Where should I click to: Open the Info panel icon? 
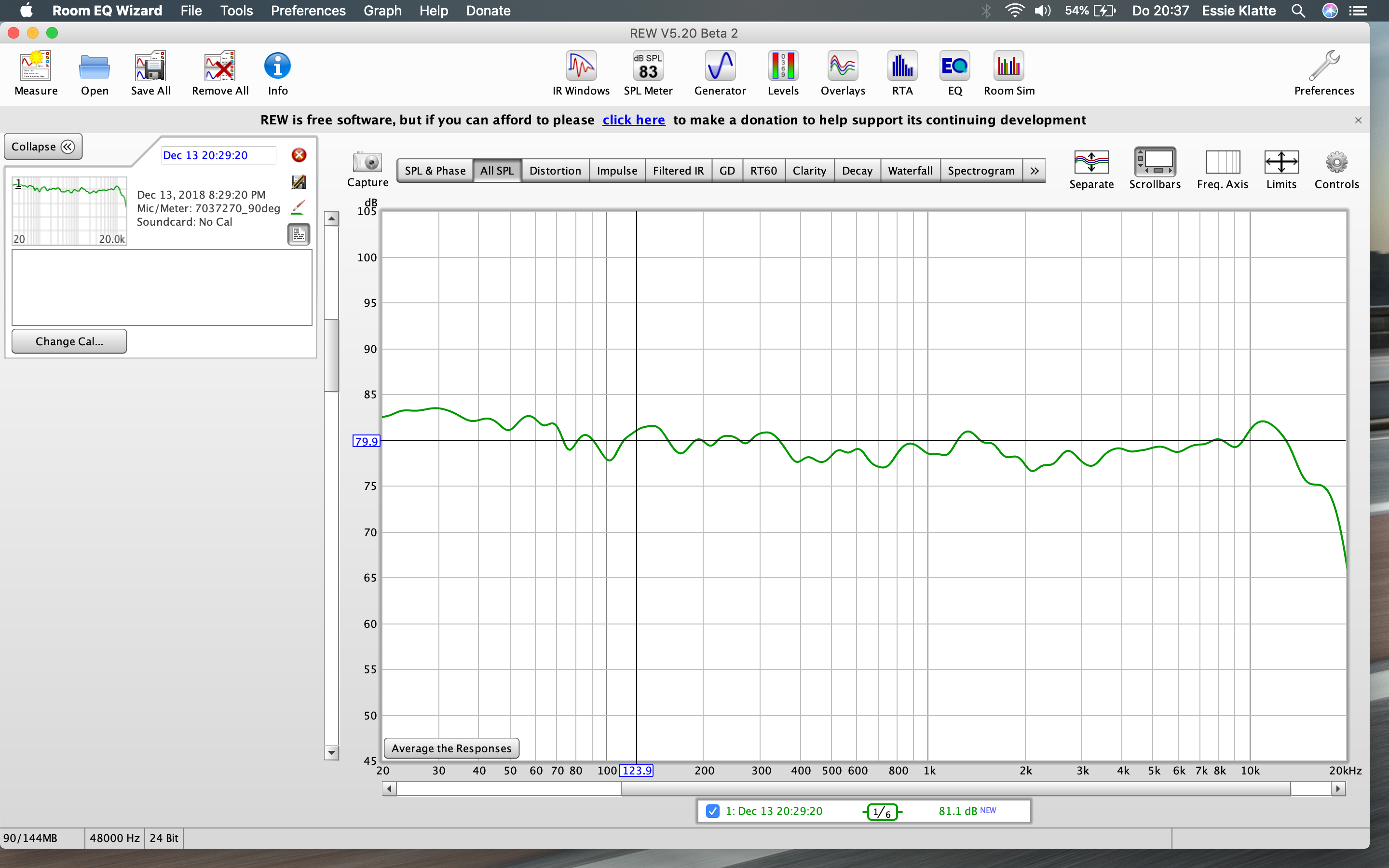point(278,73)
